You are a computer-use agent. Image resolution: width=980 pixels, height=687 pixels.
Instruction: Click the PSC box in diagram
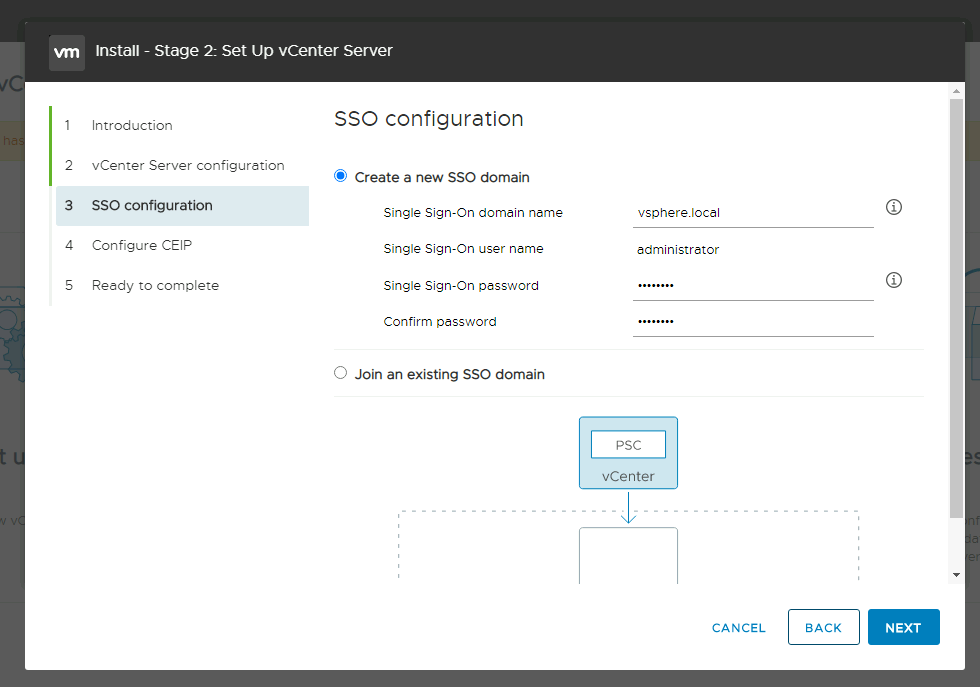point(628,445)
